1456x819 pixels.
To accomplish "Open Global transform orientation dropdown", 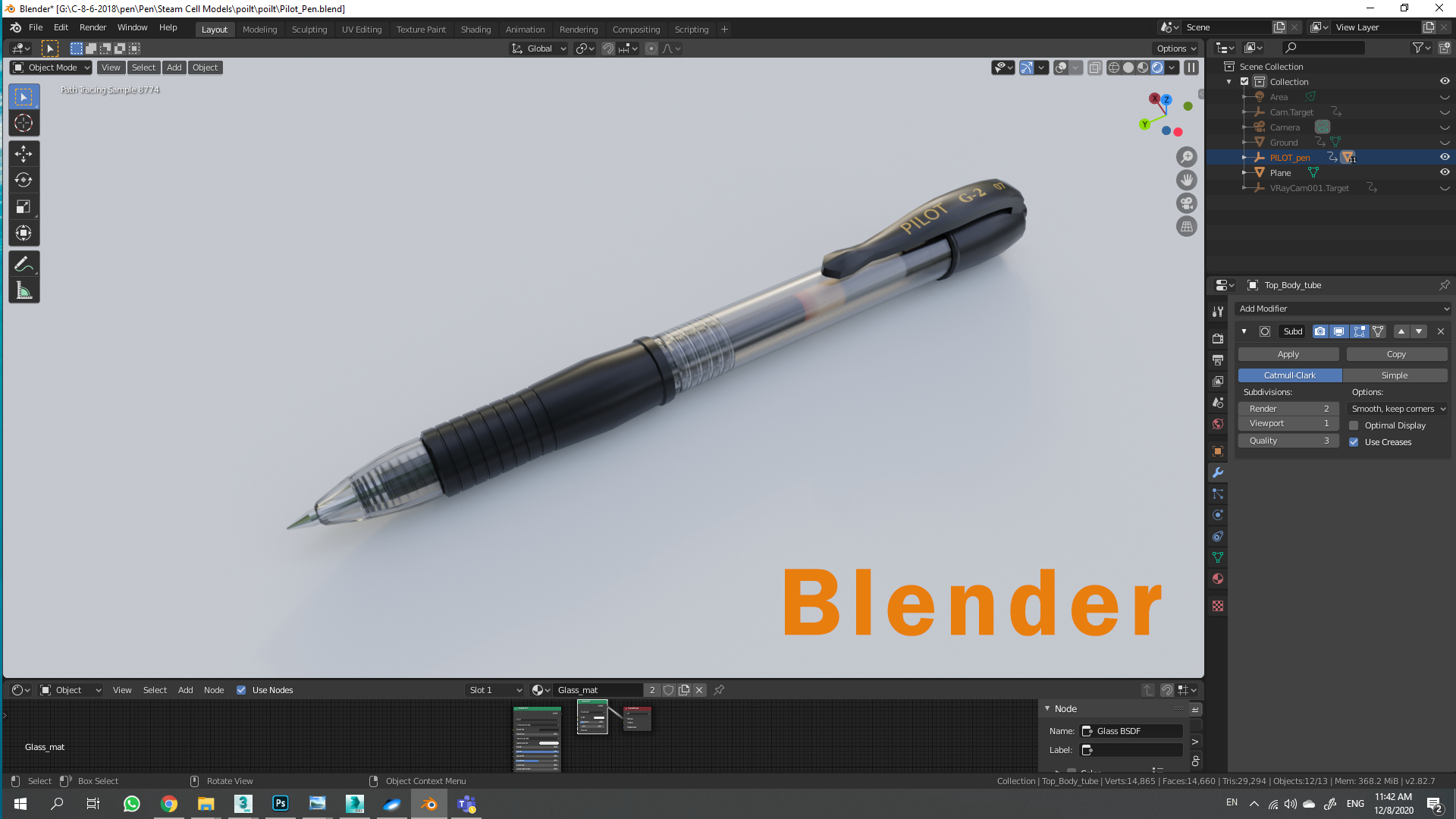I will click(x=538, y=49).
